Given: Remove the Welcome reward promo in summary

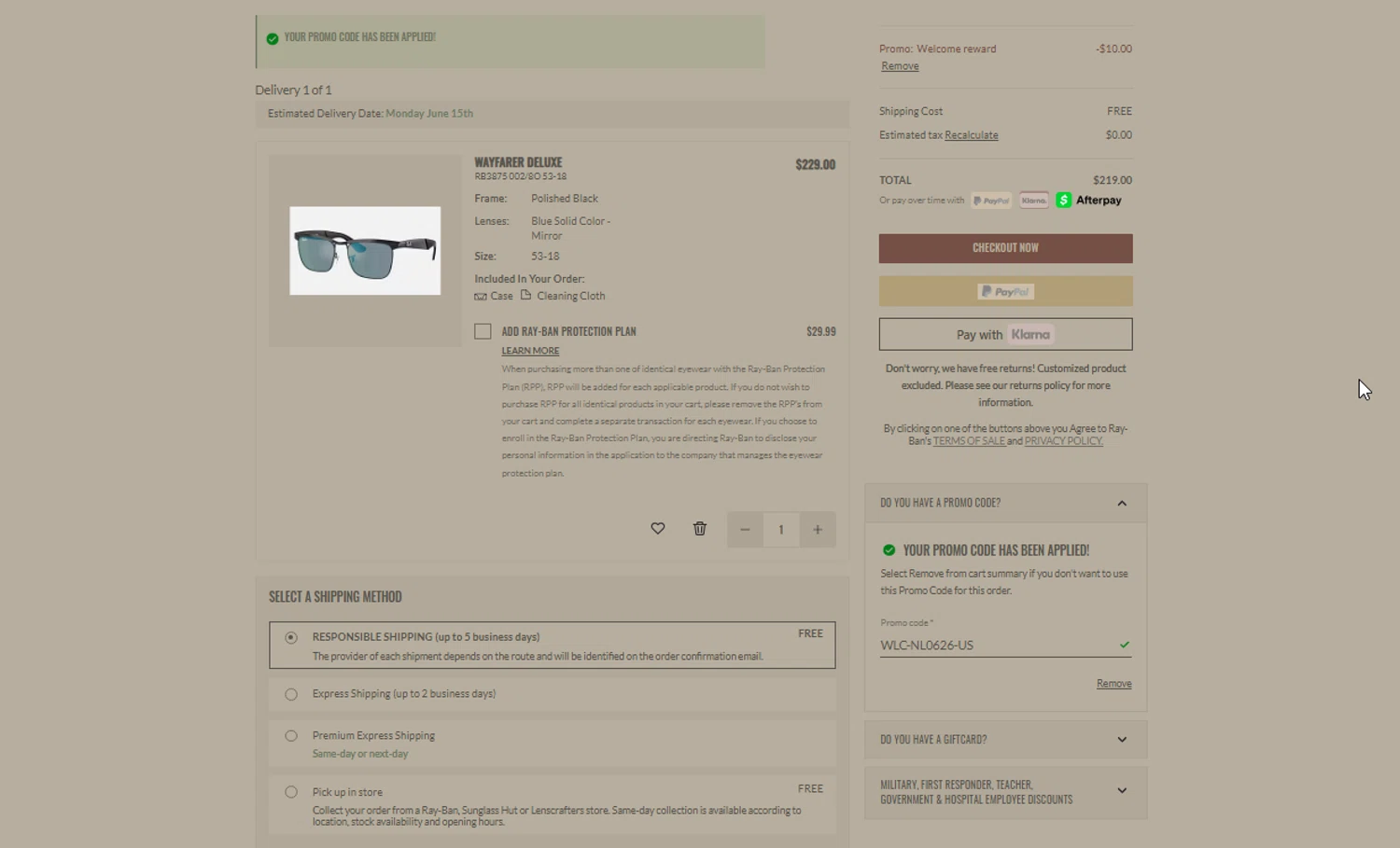Looking at the screenshot, I should click(900, 66).
